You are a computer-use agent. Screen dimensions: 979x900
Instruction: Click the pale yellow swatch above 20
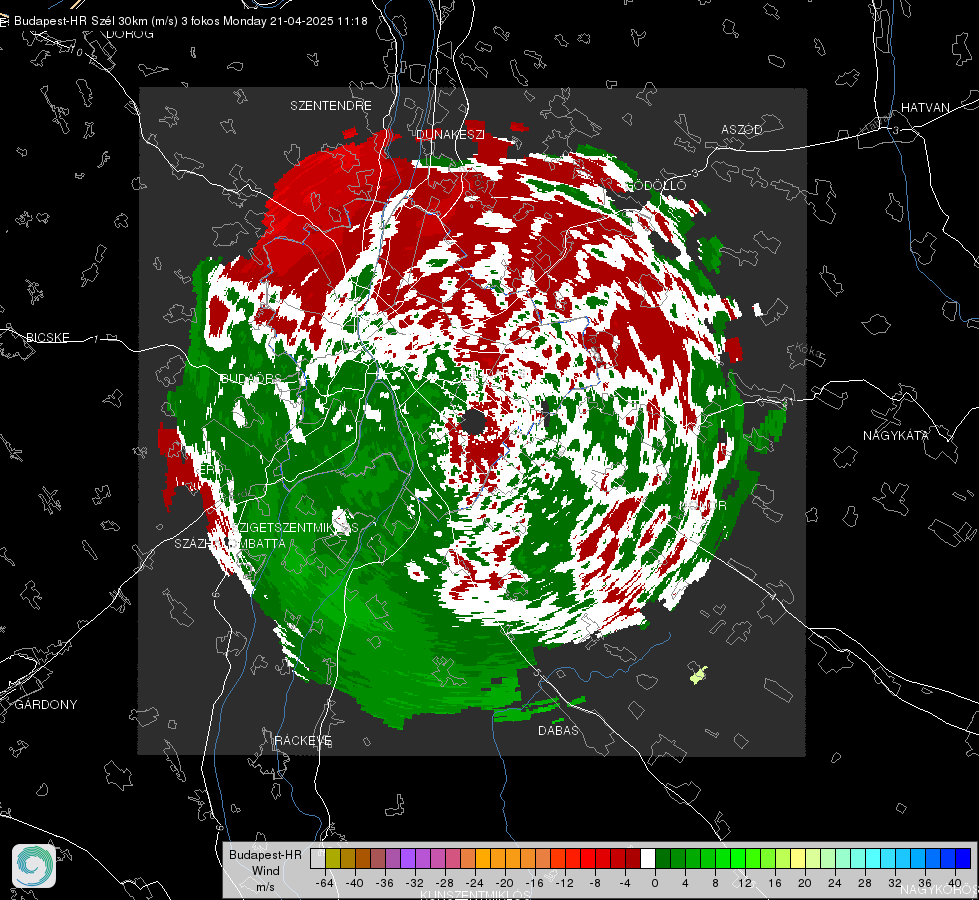click(x=798, y=858)
